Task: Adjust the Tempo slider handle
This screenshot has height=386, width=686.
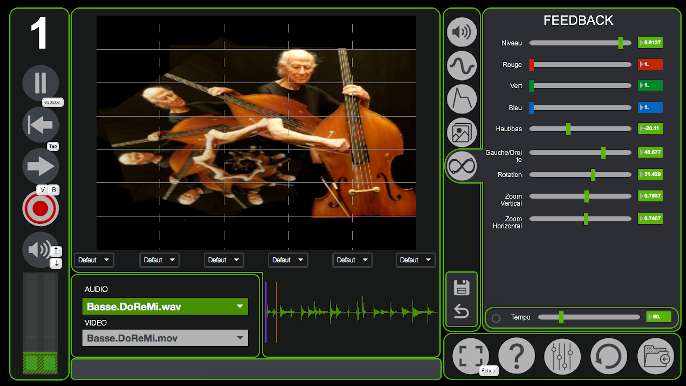Action: (x=561, y=317)
